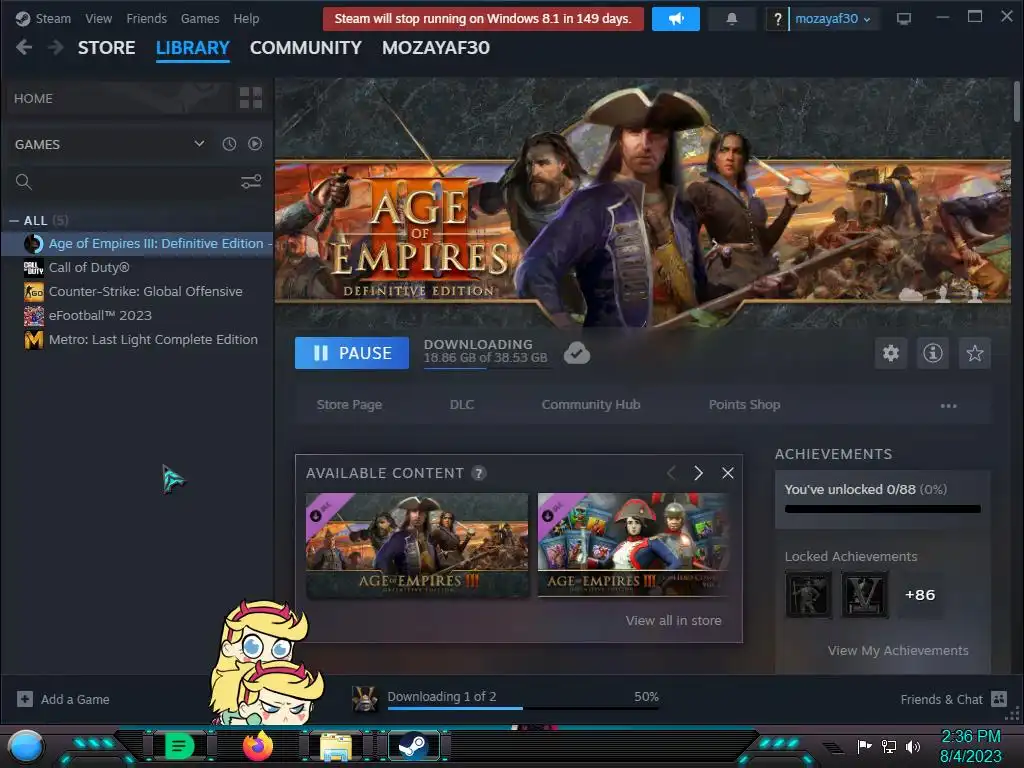Open the second locked achievement icon
This screenshot has width=1024, height=768.
865,595
